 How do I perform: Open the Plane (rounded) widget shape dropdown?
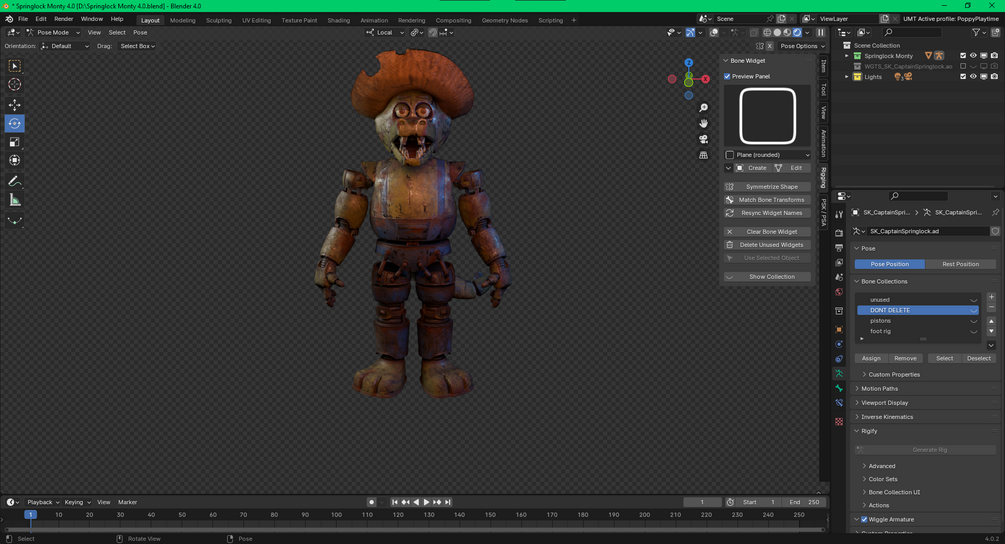point(768,155)
